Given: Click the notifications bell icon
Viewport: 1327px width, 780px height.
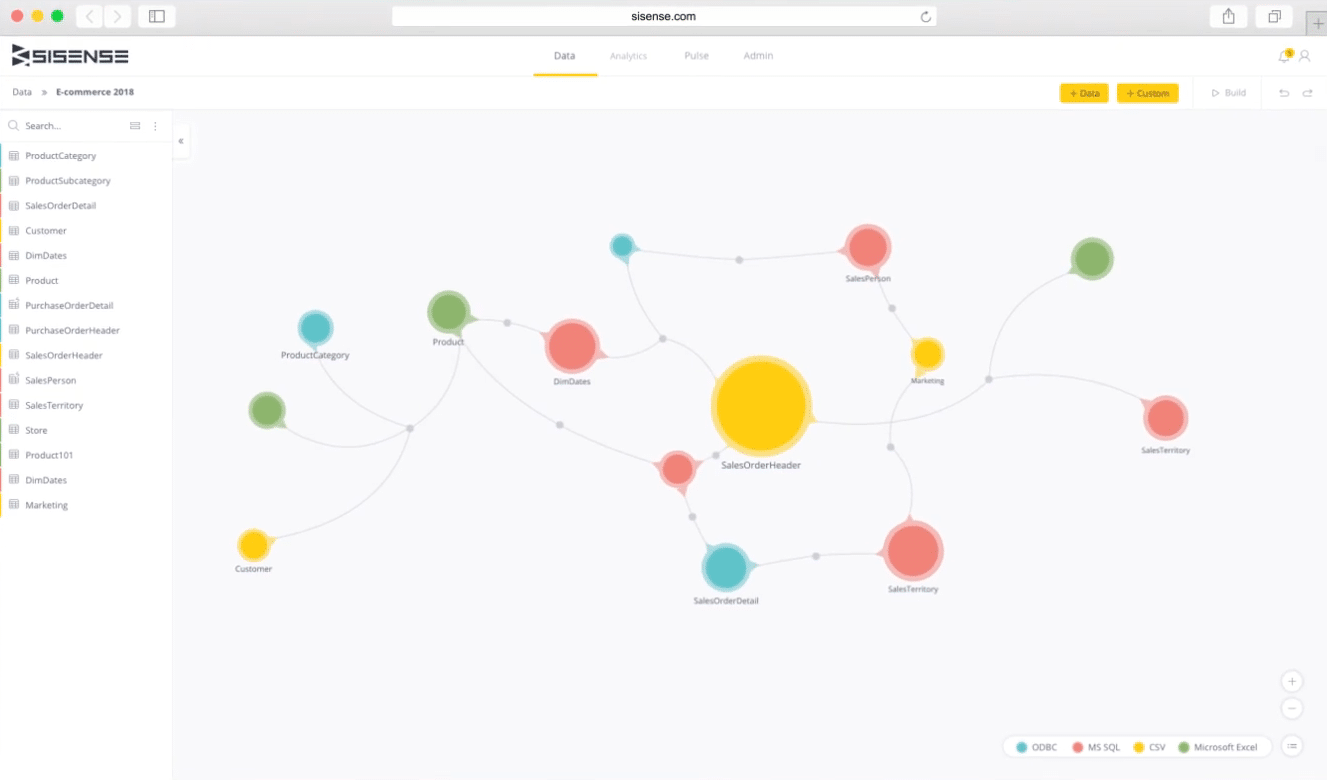Looking at the screenshot, I should pos(1285,56).
